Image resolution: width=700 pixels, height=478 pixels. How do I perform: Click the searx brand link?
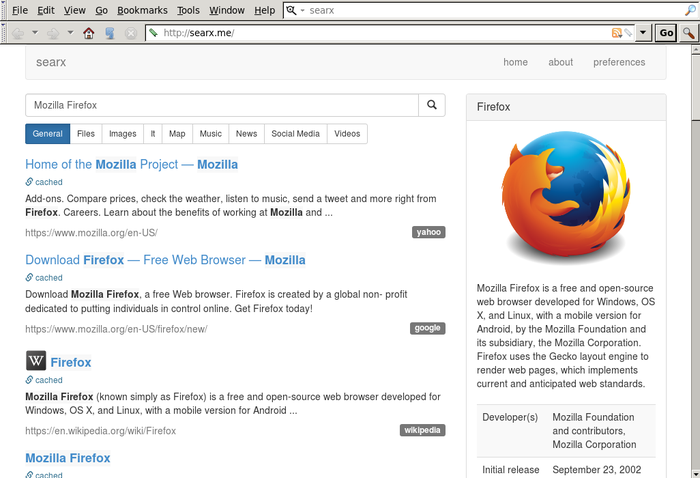[51, 62]
